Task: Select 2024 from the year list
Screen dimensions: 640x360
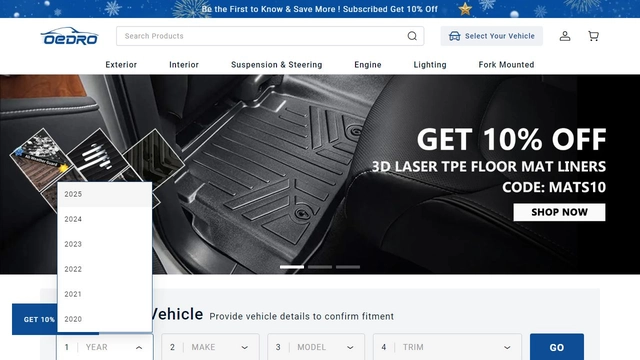Action: (105, 219)
